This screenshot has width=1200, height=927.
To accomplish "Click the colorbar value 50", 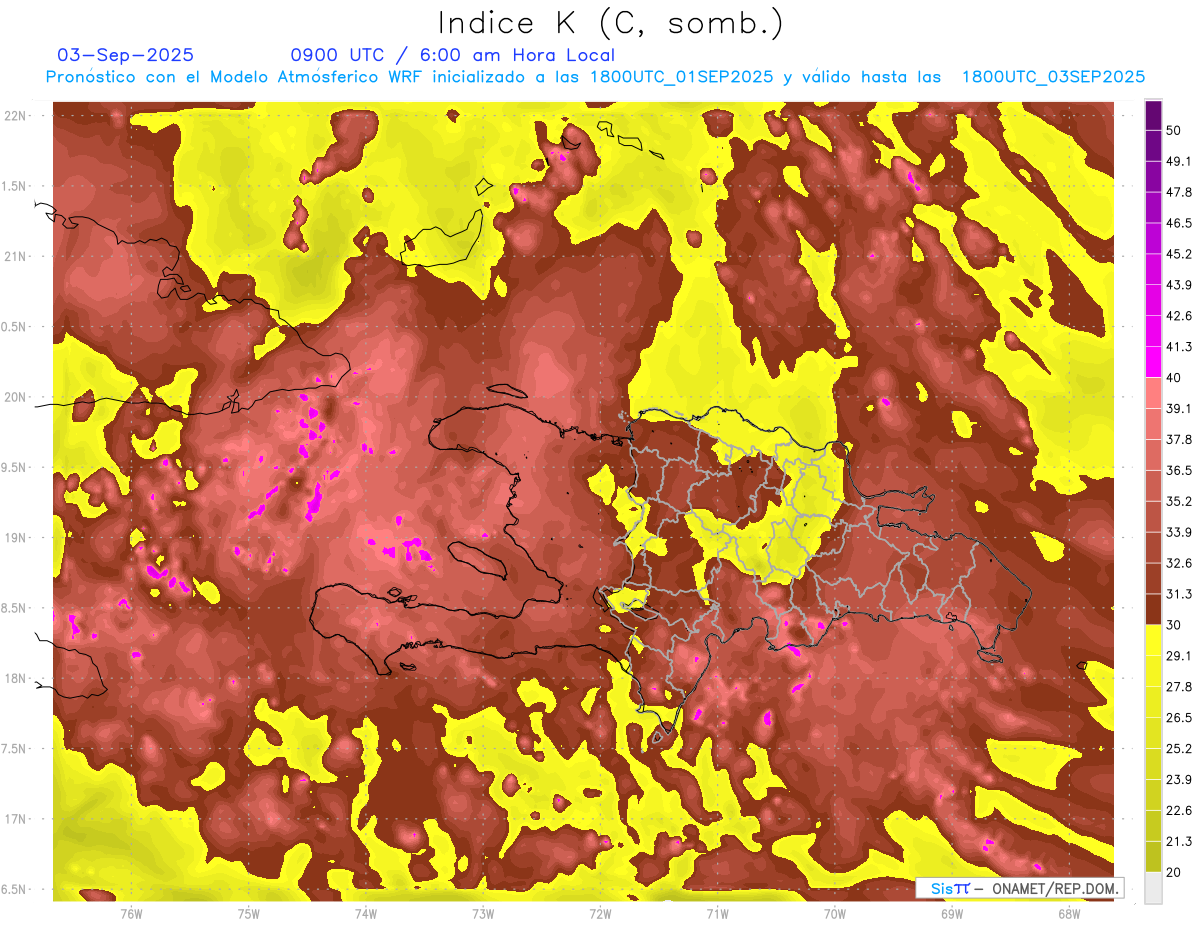I will (x=1174, y=131).
